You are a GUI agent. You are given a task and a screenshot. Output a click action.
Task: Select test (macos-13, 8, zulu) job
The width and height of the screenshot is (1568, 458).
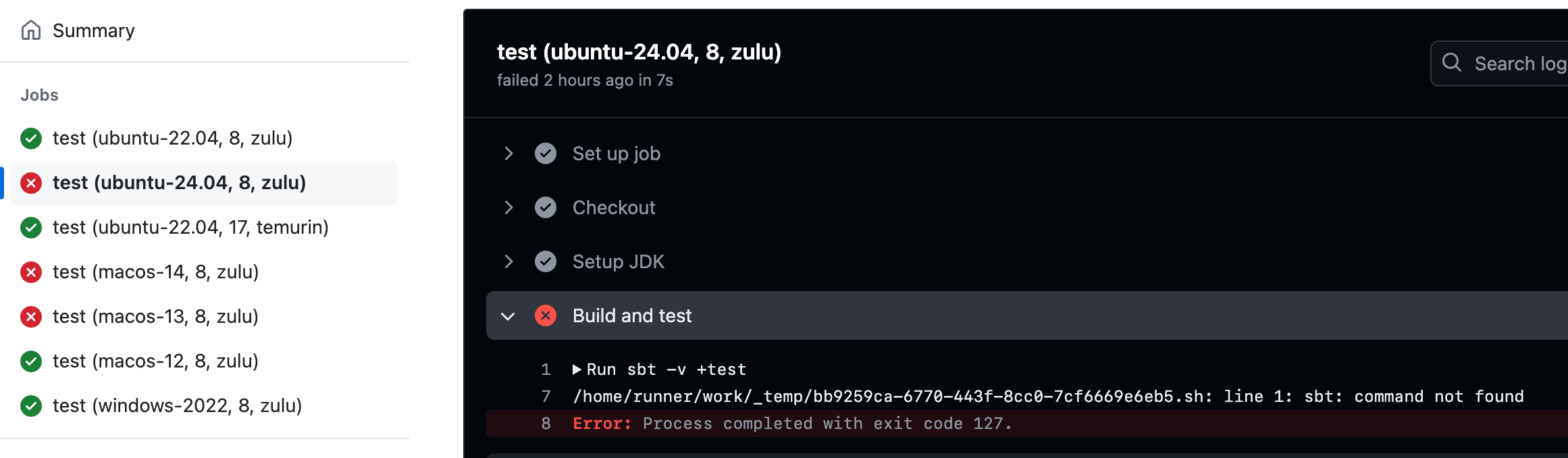pos(155,317)
